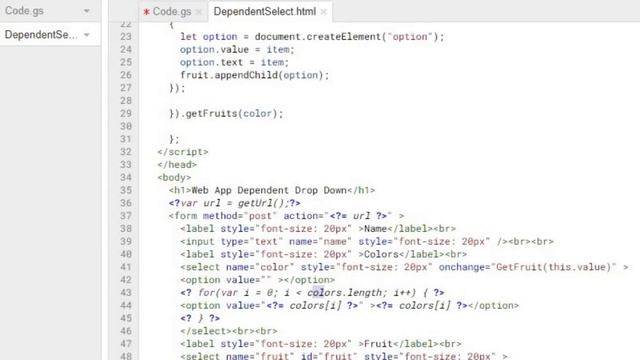Click line number 47 in the gutter
Viewport: 640px width, 360px height.
click(126, 344)
